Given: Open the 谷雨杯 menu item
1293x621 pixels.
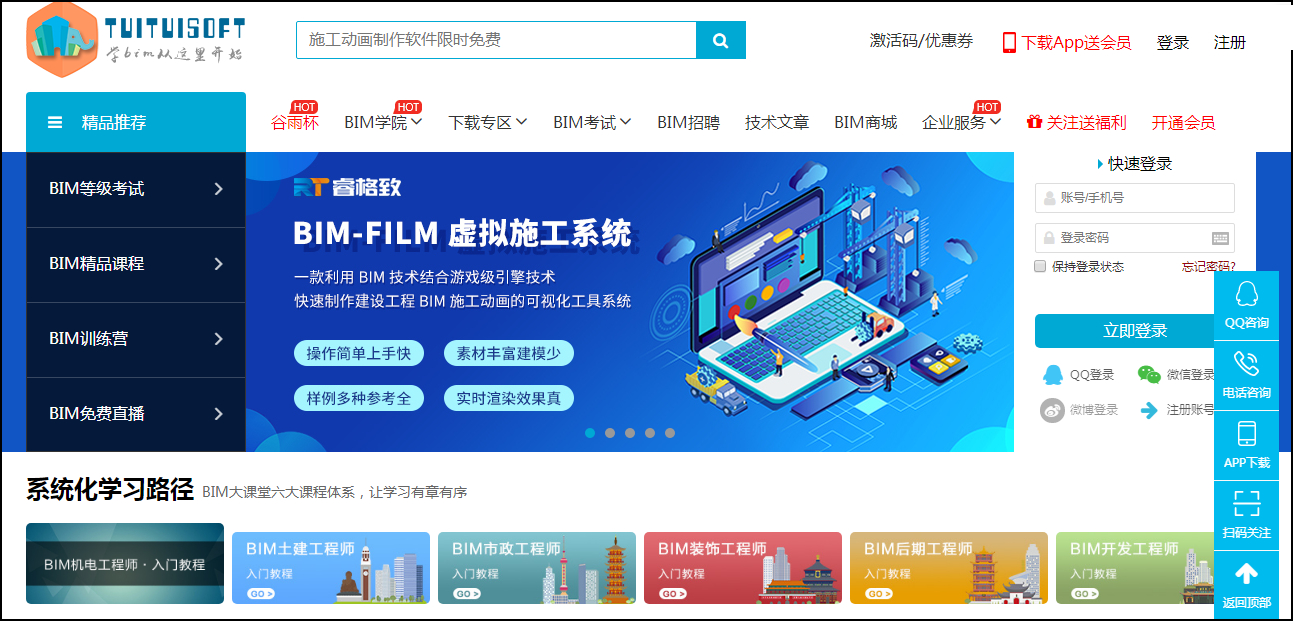Looking at the screenshot, I should point(295,122).
